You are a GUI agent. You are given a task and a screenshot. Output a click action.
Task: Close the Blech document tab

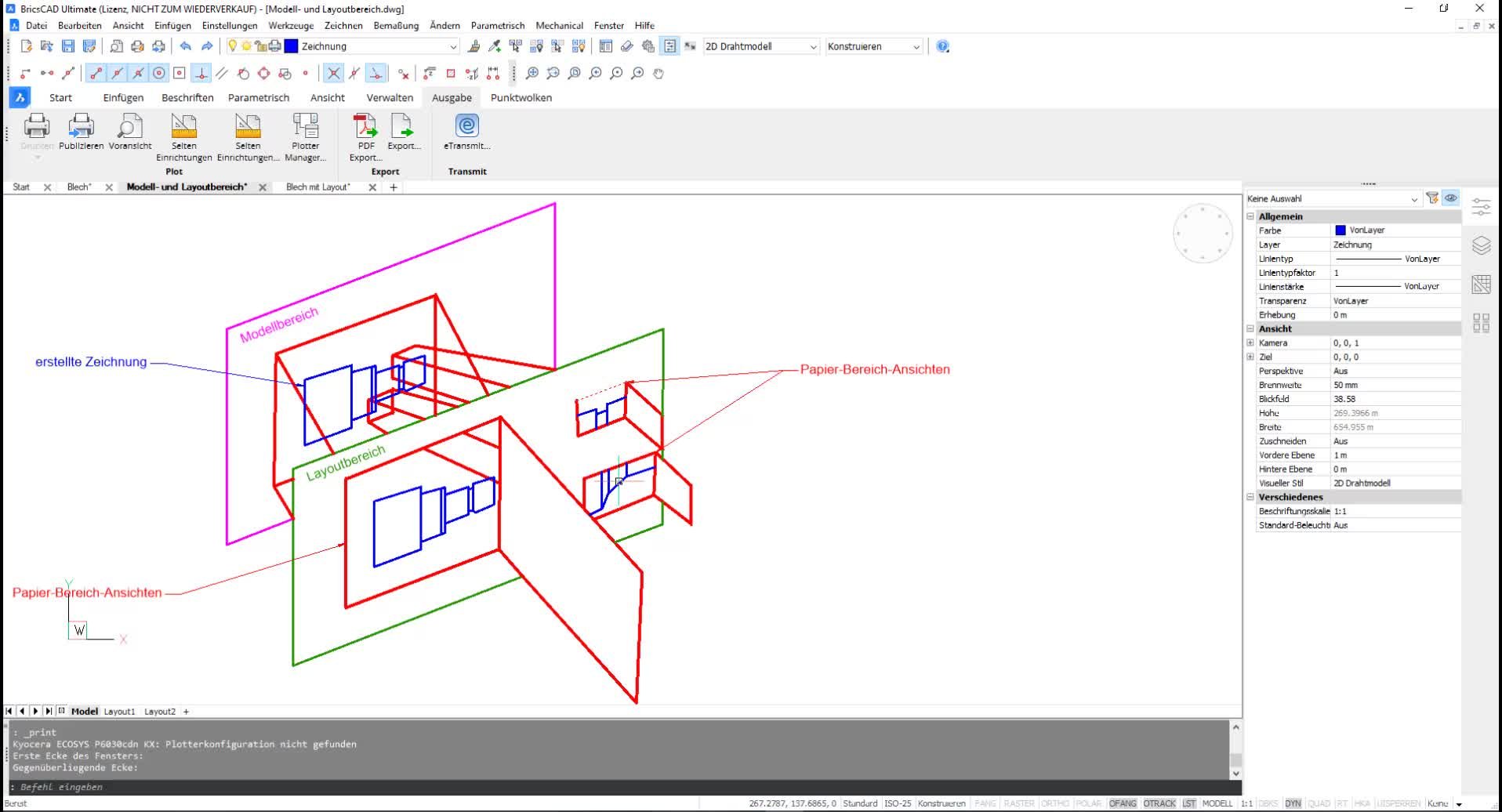click(109, 187)
